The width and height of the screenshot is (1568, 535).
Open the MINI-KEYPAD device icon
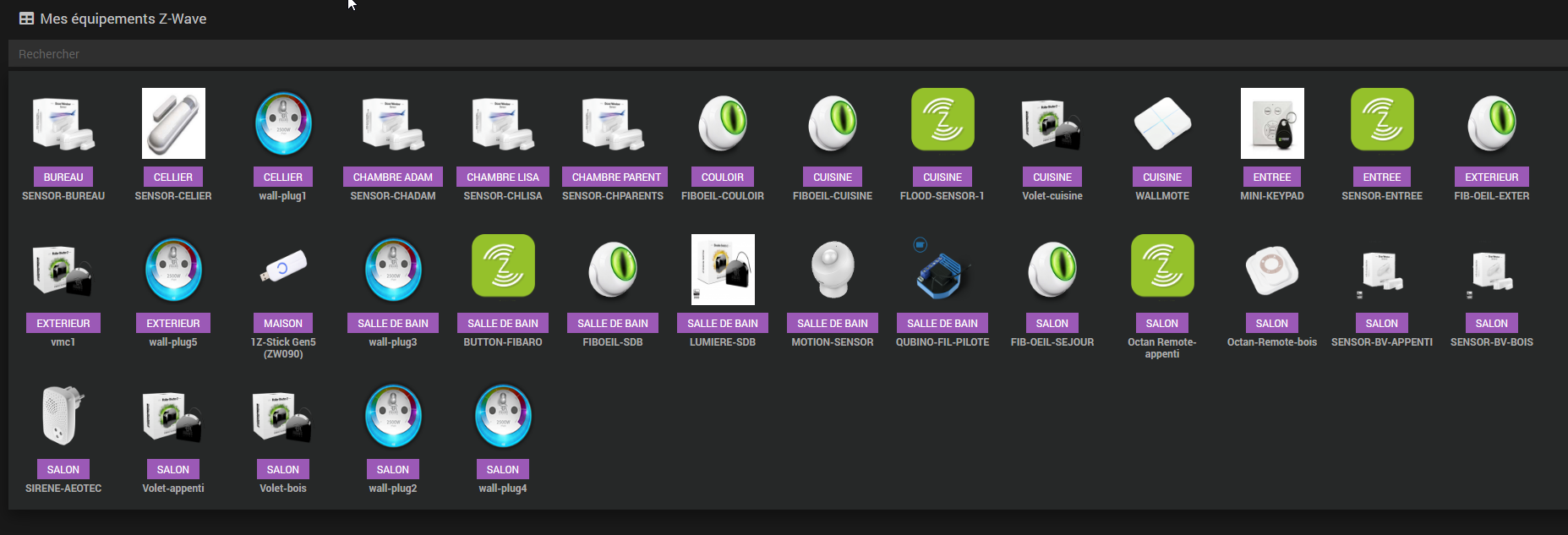pyautogui.click(x=1272, y=123)
